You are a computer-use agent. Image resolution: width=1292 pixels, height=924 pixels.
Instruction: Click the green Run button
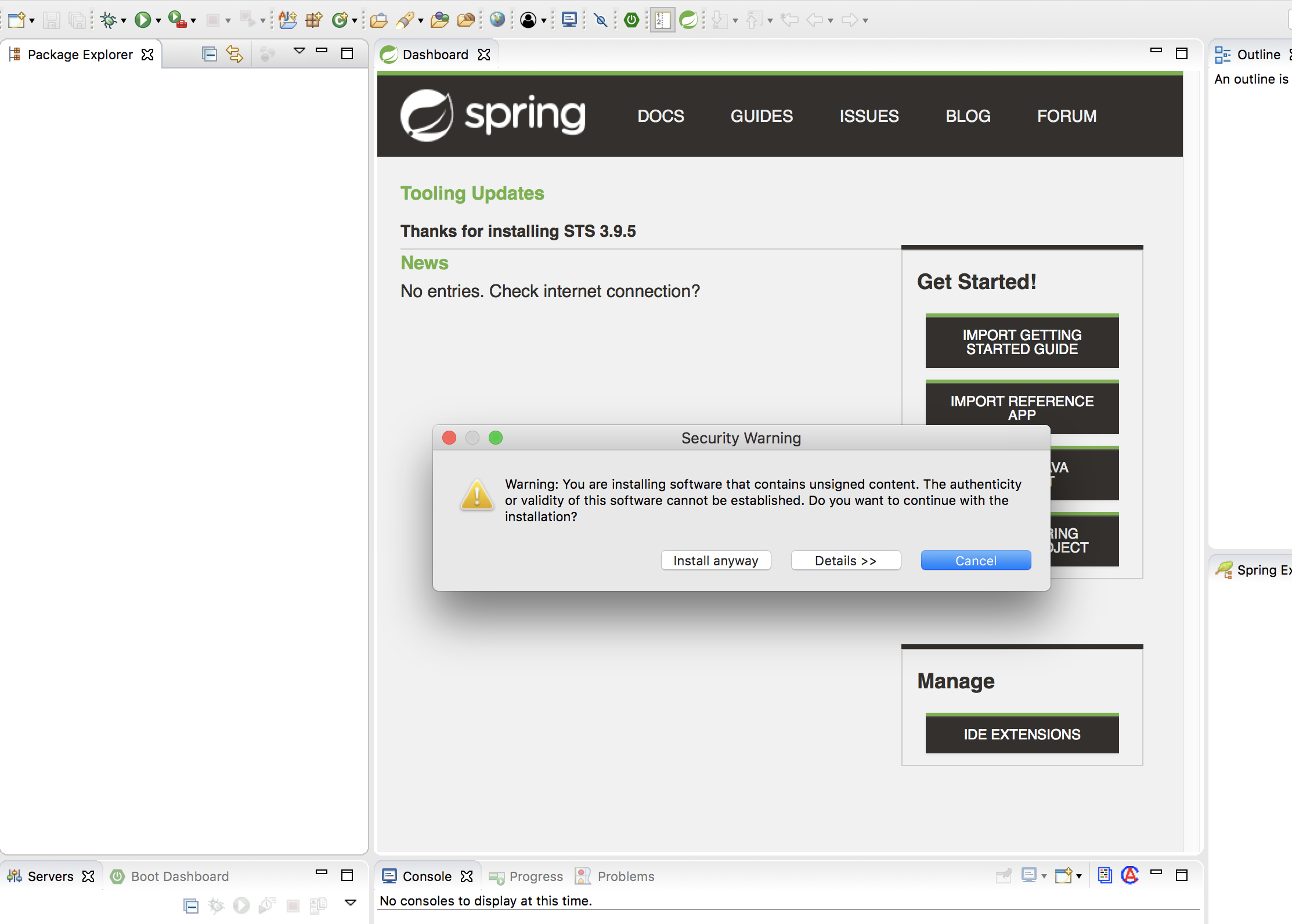[143, 20]
